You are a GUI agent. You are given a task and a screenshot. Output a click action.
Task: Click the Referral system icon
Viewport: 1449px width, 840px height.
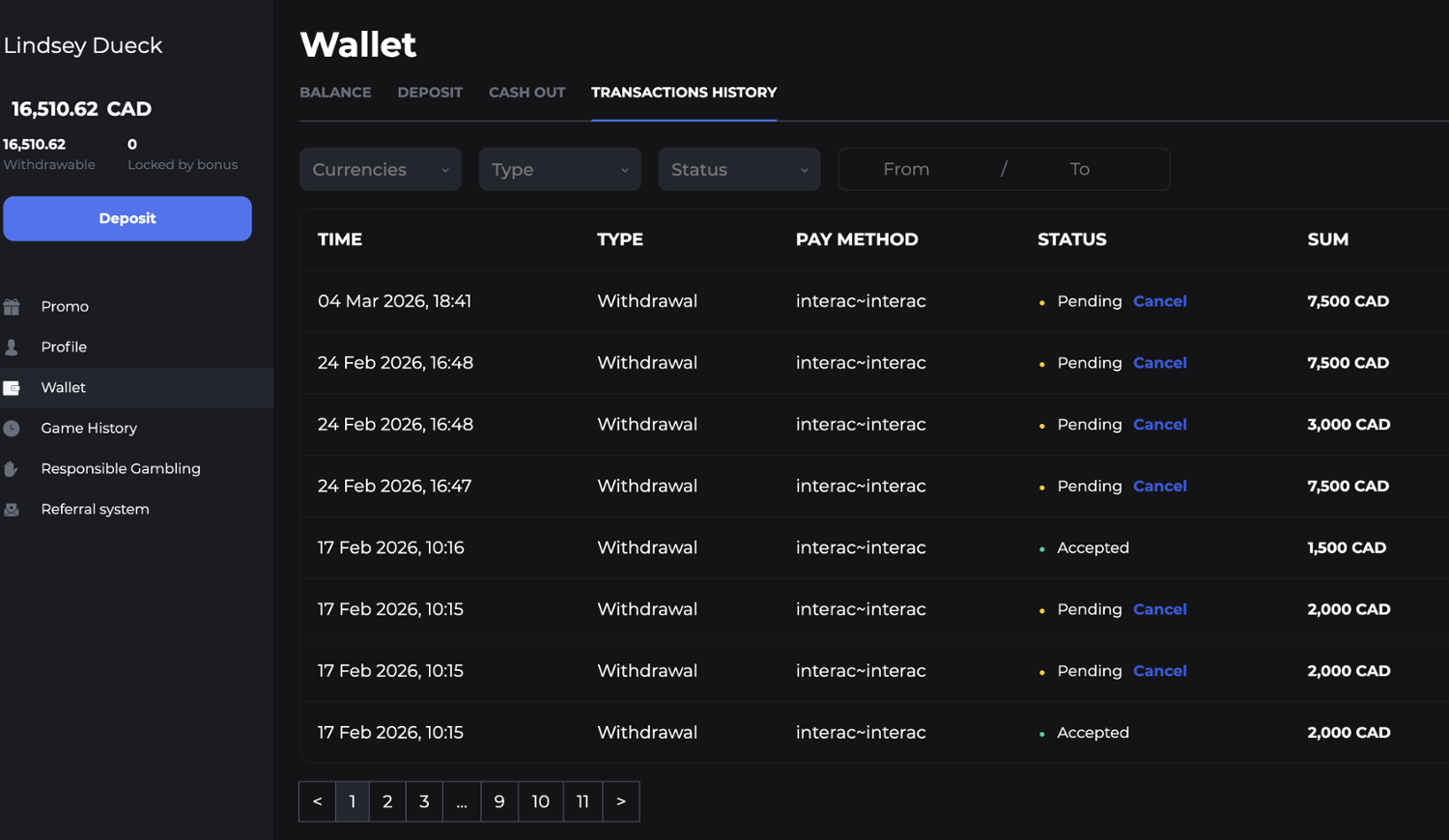pyautogui.click(x=12, y=510)
